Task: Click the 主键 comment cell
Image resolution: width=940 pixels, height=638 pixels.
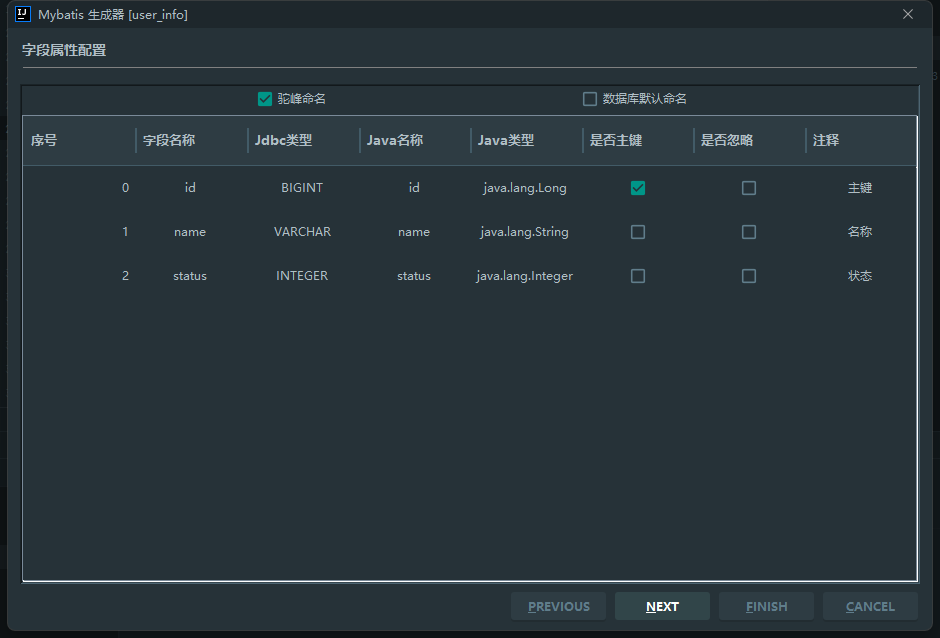Action: point(860,188)
